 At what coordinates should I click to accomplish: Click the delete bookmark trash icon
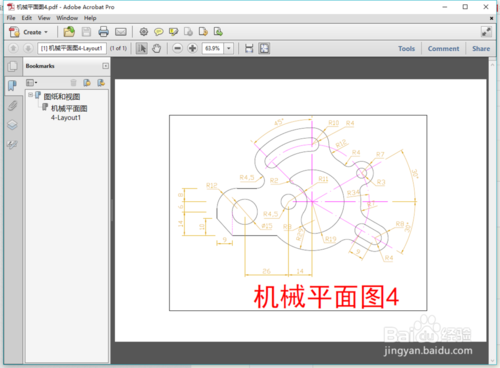pos(74,82)
